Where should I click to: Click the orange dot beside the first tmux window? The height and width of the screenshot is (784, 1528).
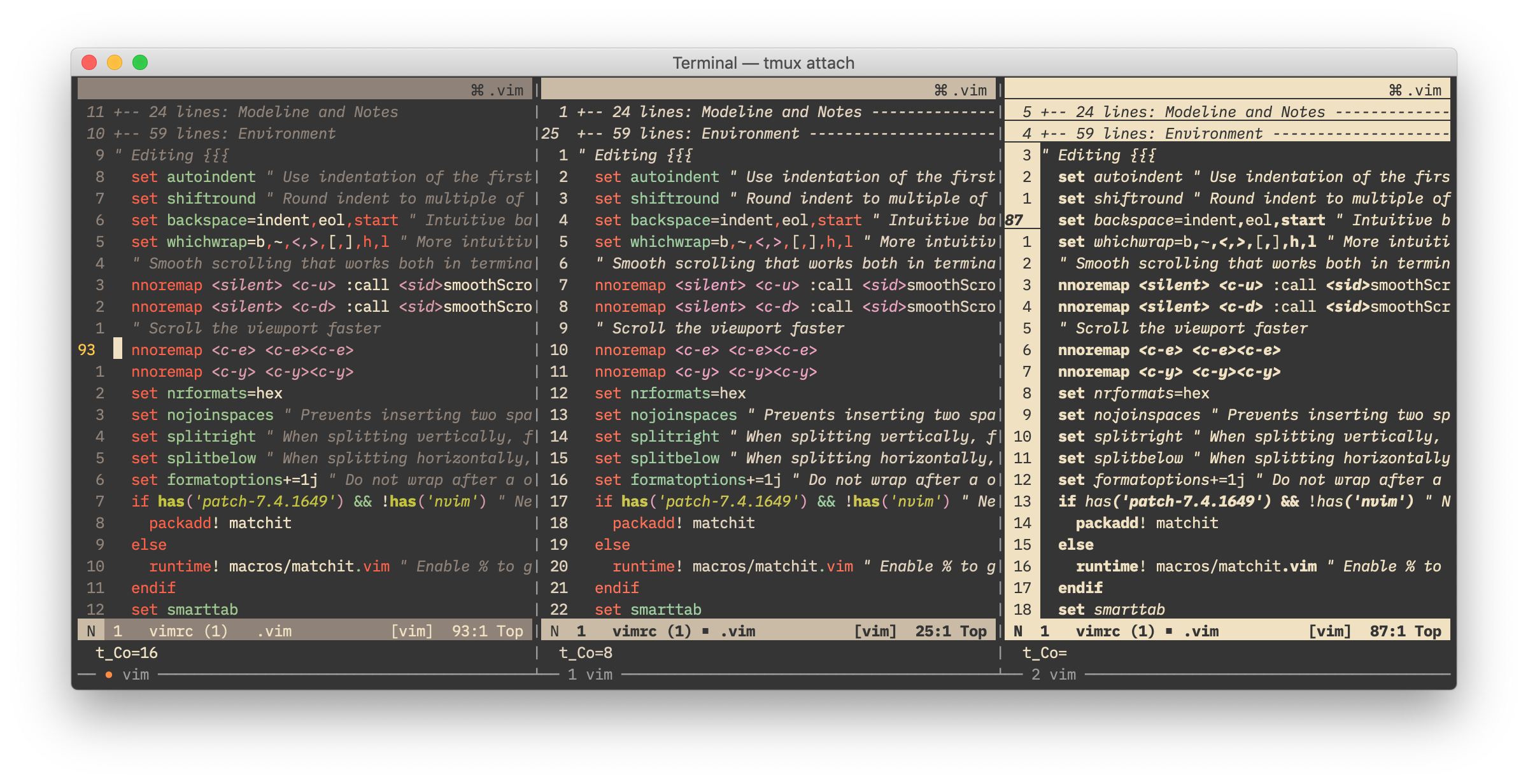coord(109,675)
